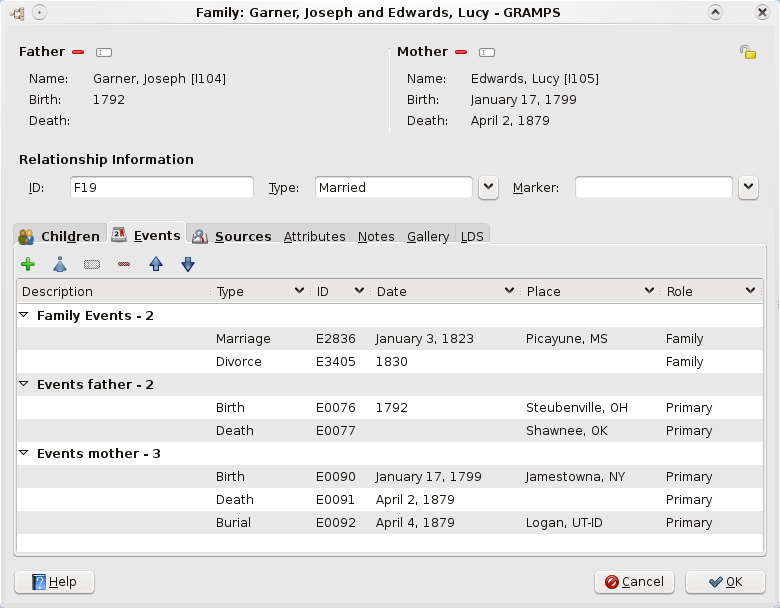The height and width of the screenshot is (608, 780).
Task: Collapse the Family Events group
Action: click(x=23, y=315)
